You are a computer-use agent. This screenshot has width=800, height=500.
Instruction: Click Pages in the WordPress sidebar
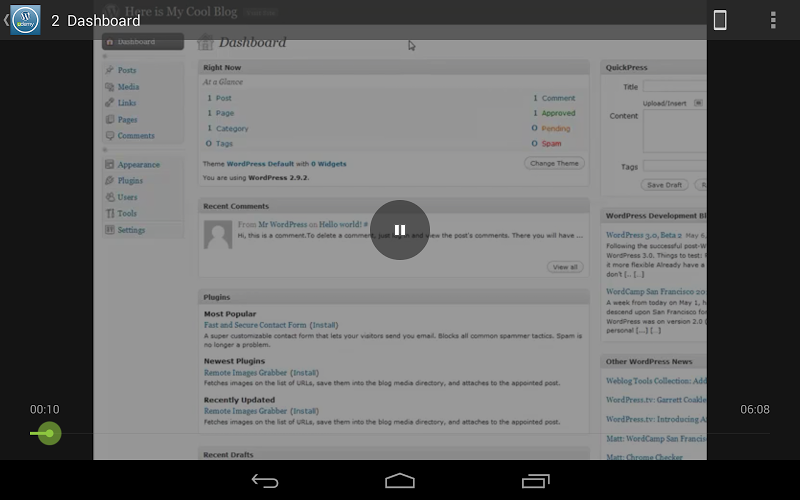click(127, 119)
